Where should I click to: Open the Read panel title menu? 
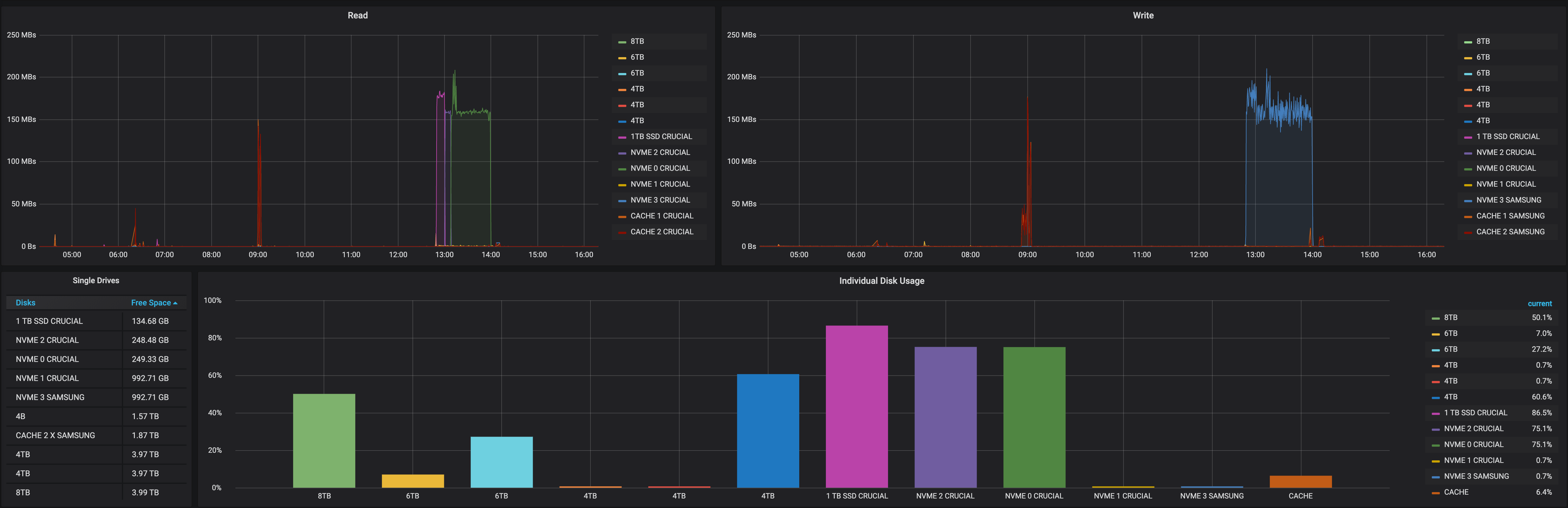click(x=357, y=15)
